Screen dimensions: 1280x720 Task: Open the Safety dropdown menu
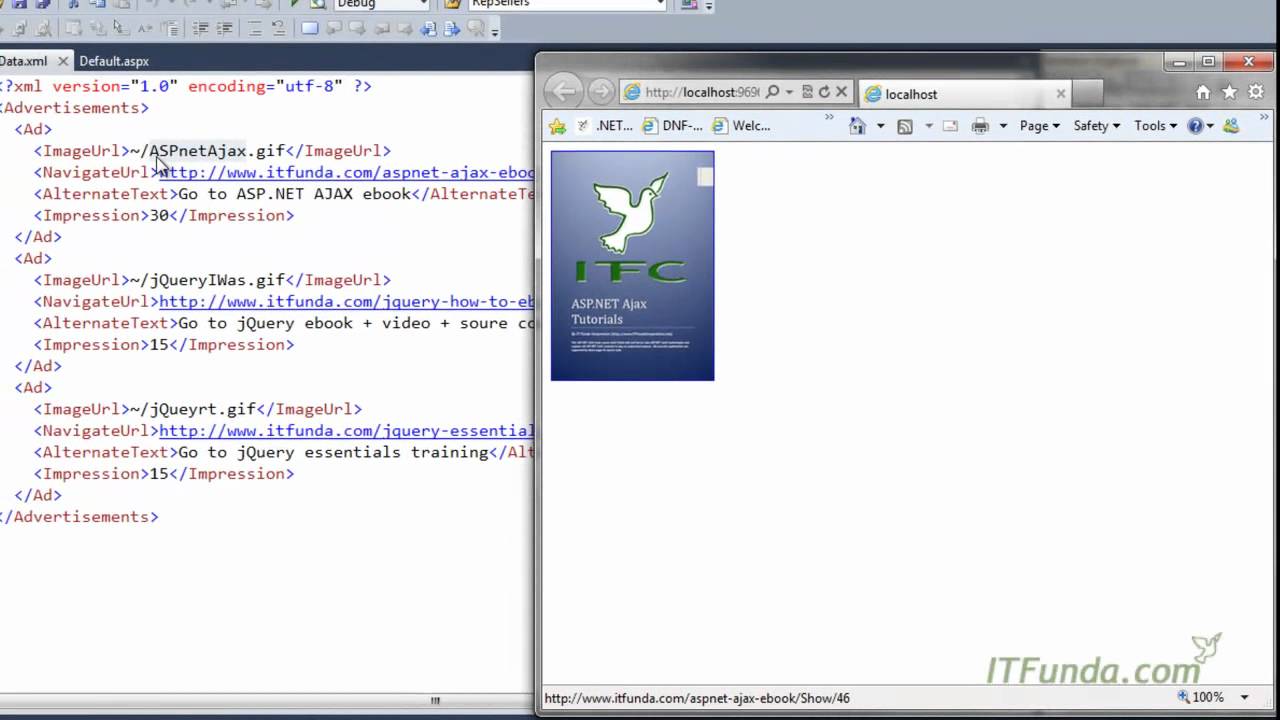click(x=1096, y=126)
